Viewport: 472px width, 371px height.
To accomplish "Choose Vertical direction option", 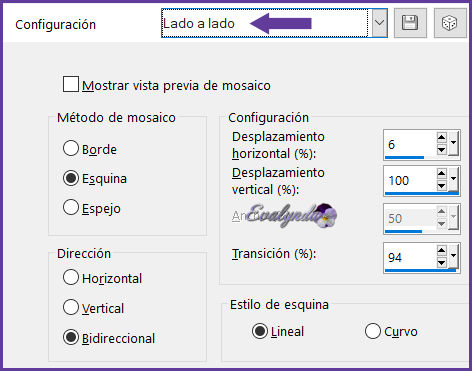I will pos(71,307).
